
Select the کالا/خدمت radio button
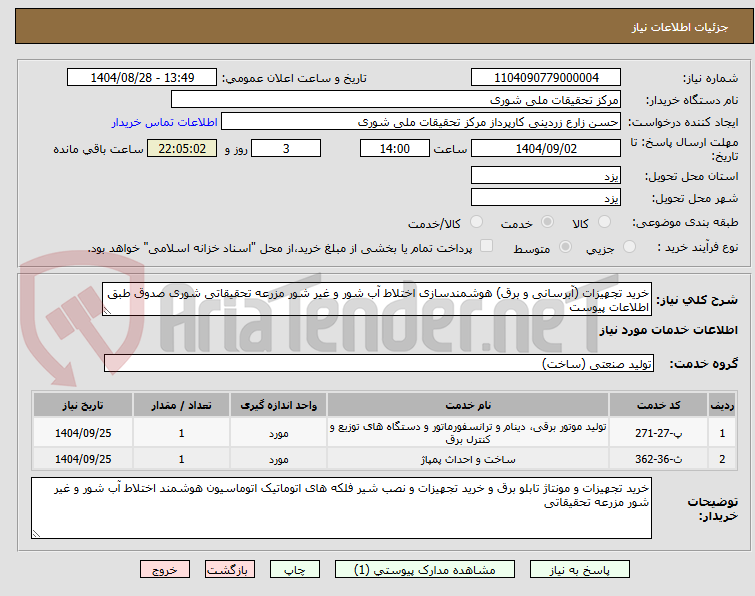(476, 222)
